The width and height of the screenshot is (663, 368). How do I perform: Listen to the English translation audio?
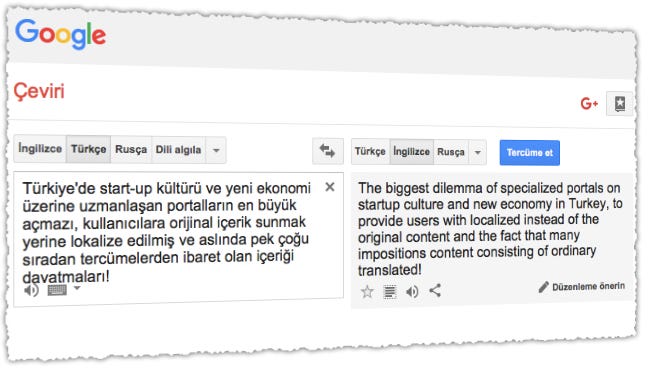[413, 292]
